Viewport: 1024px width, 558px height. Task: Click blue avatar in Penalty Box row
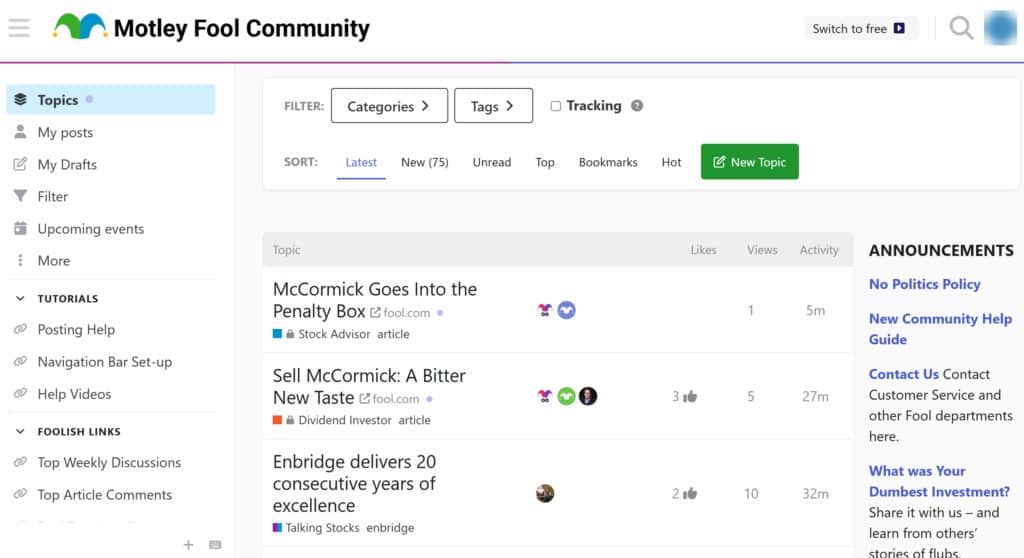click(x=566, y=310)
